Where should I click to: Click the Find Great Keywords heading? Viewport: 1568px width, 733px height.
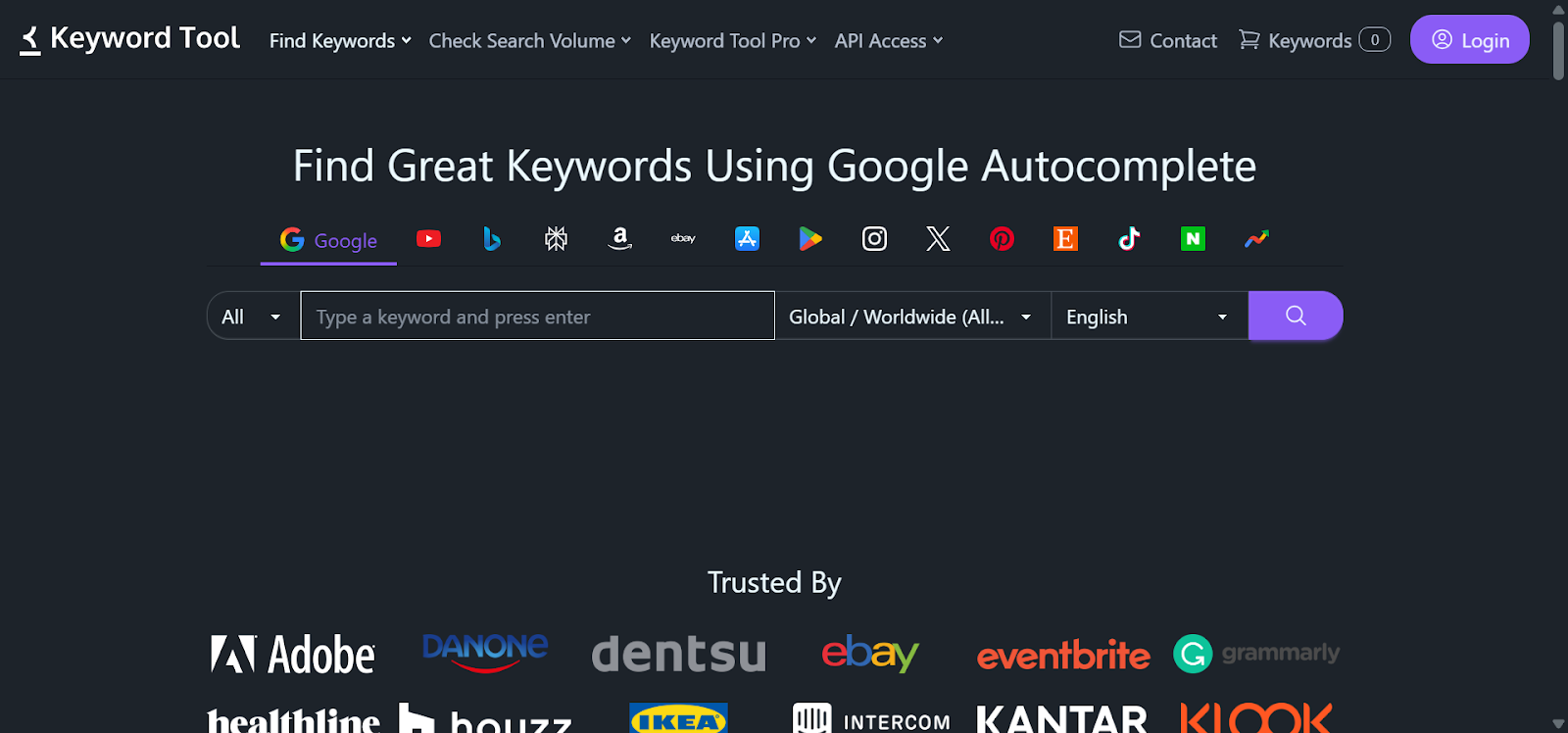(x=774, y=166)
